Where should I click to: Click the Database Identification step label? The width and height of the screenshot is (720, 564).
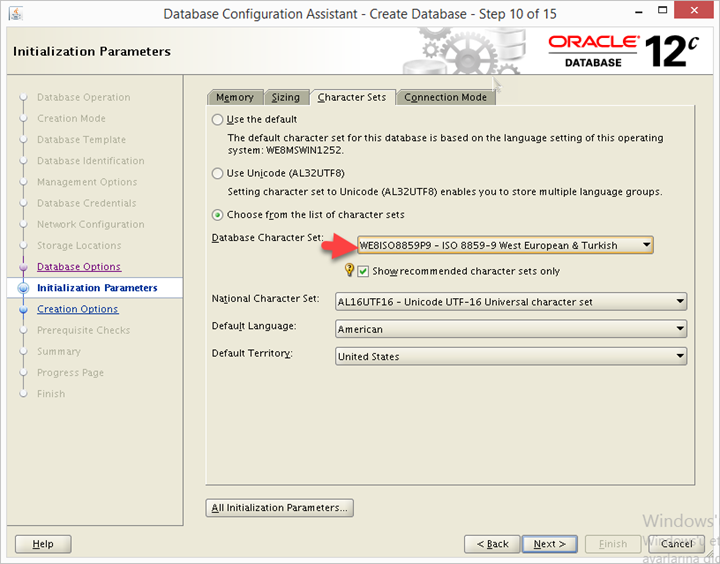pos(90,161)
